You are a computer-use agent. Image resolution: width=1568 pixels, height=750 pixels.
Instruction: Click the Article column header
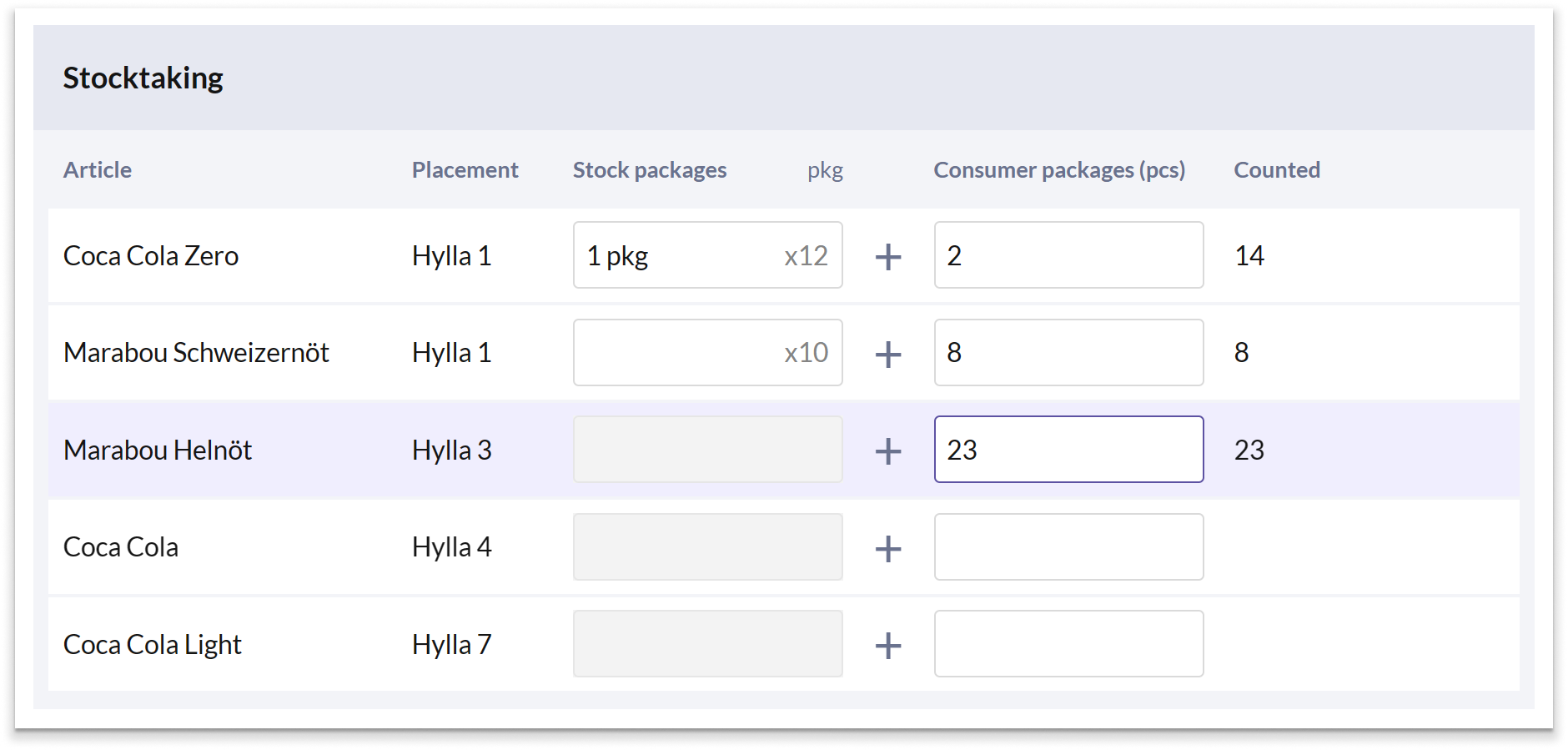point(98,170)
